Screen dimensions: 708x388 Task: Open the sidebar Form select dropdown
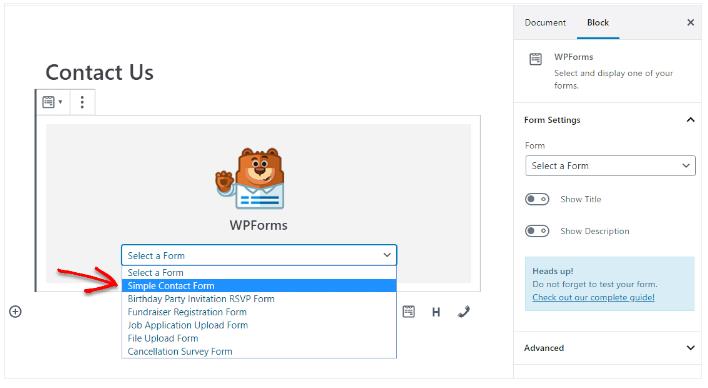[610, 166]
